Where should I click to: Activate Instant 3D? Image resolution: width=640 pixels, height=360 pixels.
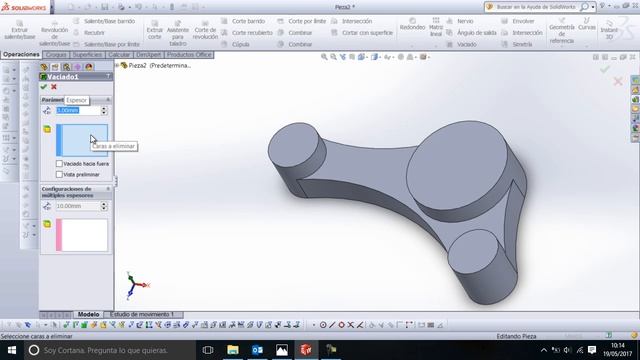(609, 30)
